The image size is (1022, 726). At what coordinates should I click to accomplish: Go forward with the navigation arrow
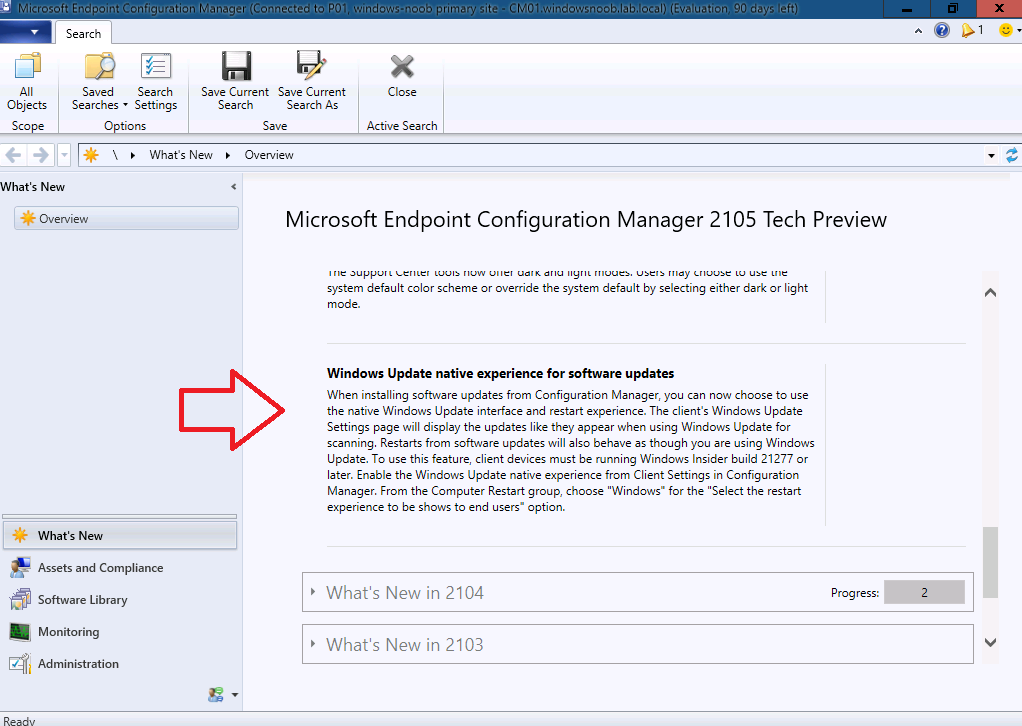pos(40,155)
